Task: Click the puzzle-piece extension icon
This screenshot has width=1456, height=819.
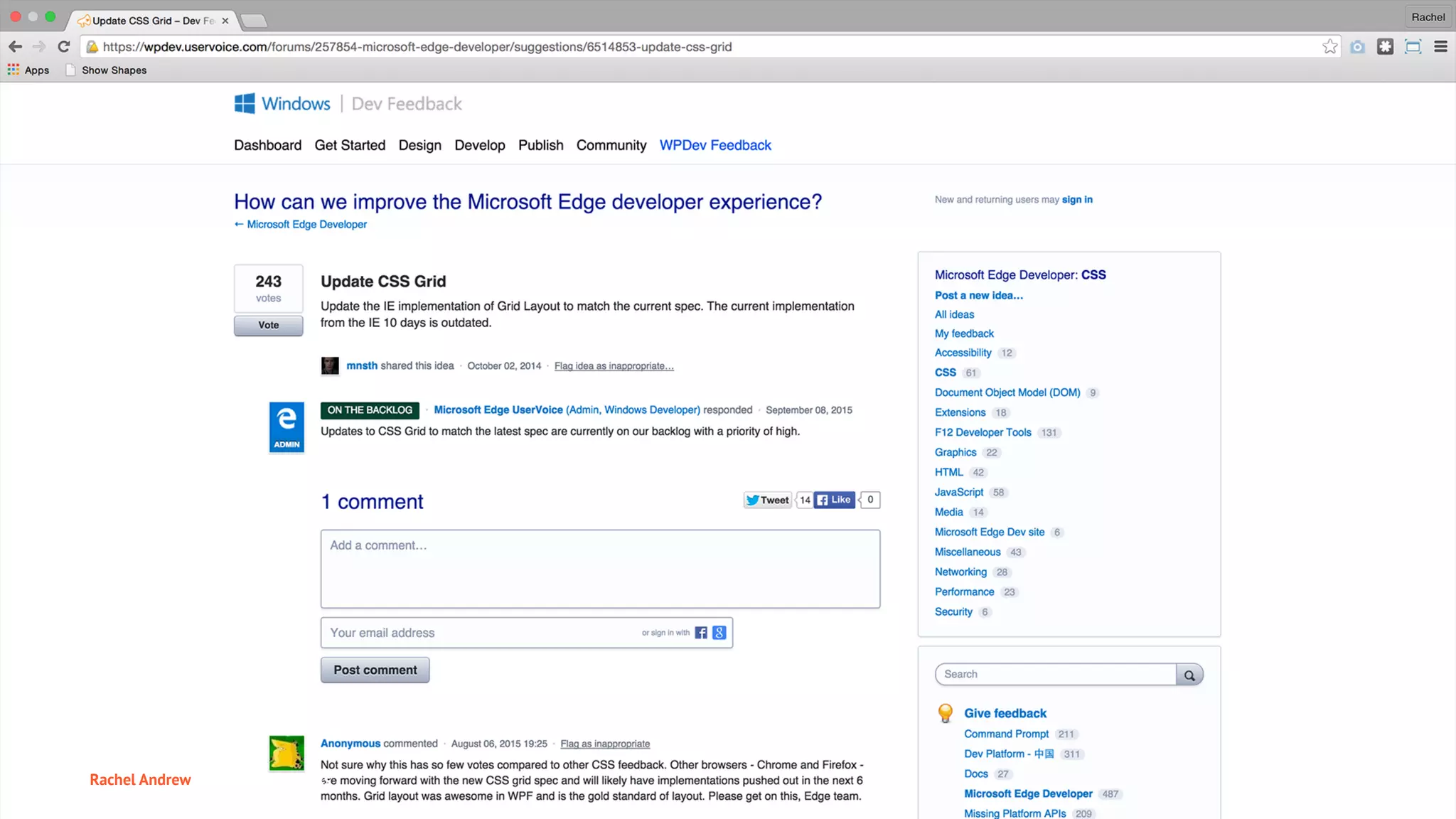Action: [1385, 47]
